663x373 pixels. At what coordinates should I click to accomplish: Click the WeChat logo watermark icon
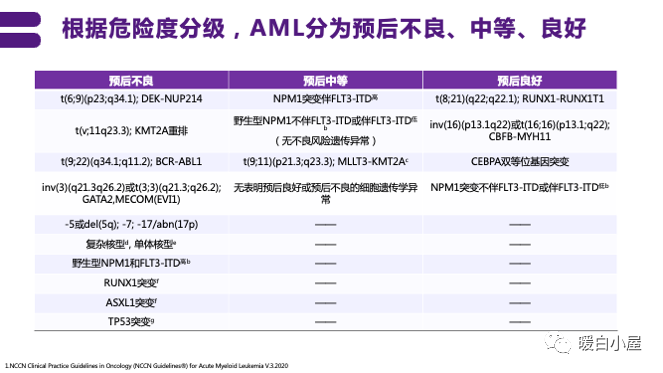(x=558, y=343)
